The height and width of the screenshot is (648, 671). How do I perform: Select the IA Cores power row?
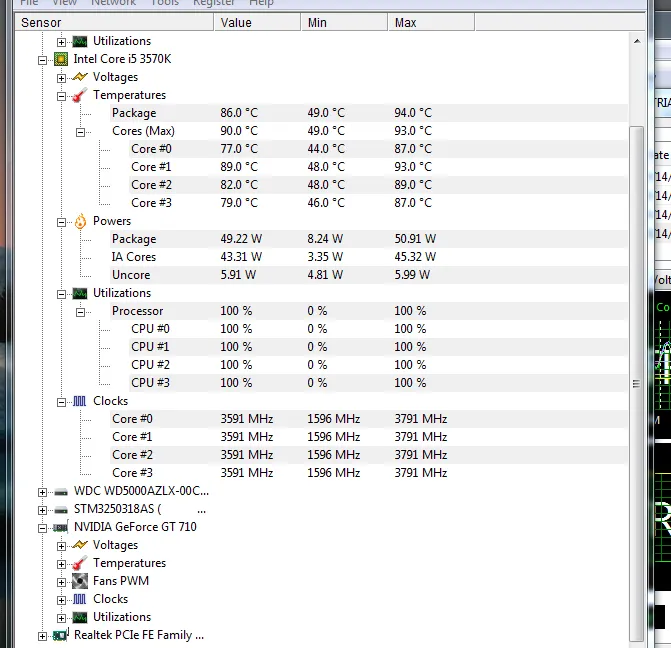pos(134,257)
